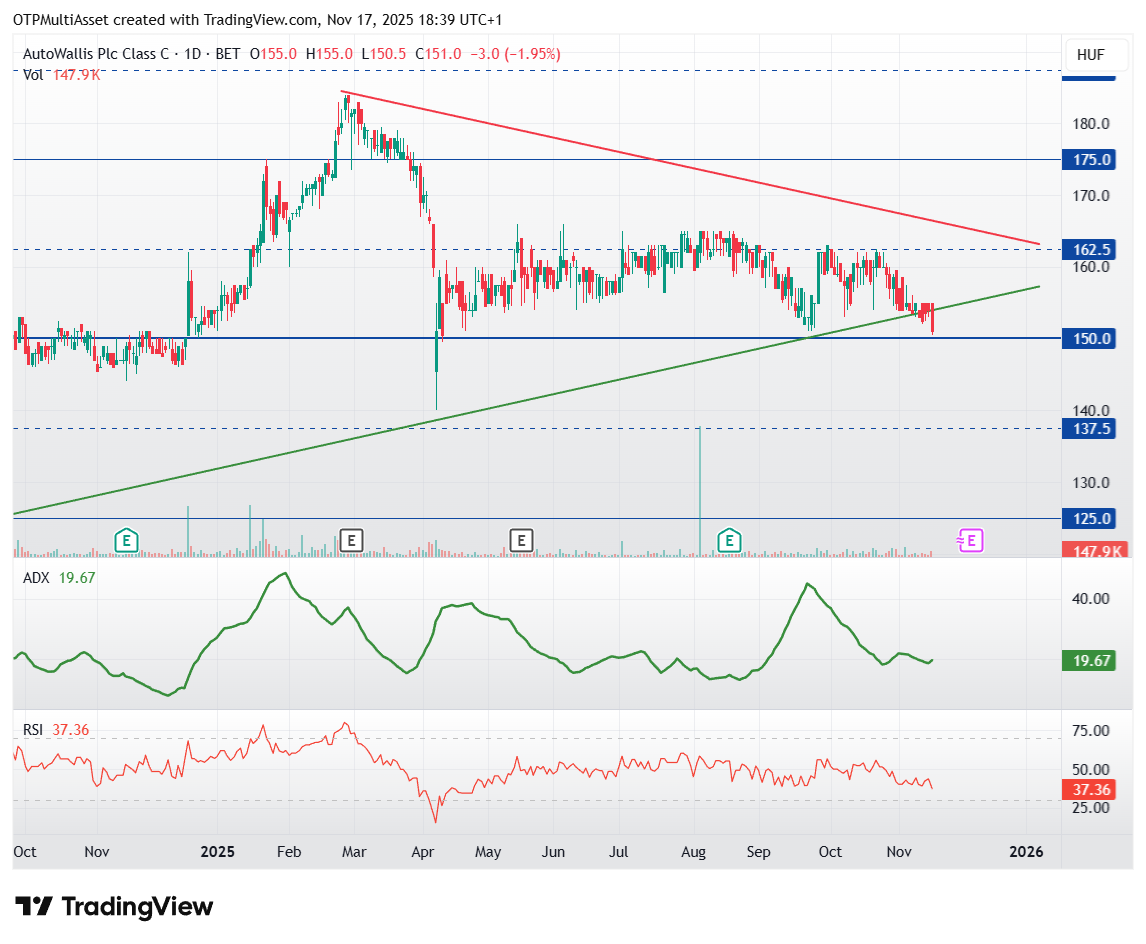Click the green earnings icon near August
Screen dimensions: 1146x944
731,541
